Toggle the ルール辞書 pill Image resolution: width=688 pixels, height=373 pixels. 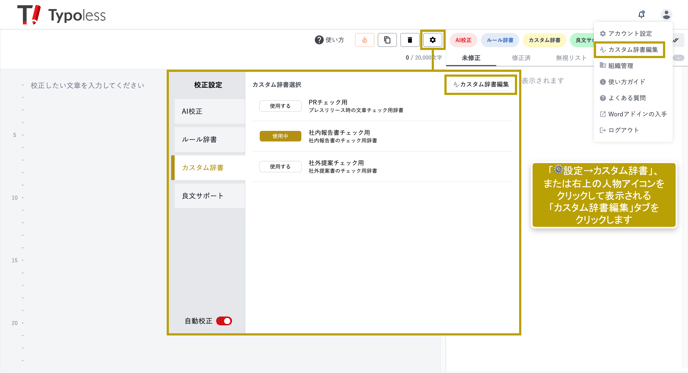click(x=500, y=40)
